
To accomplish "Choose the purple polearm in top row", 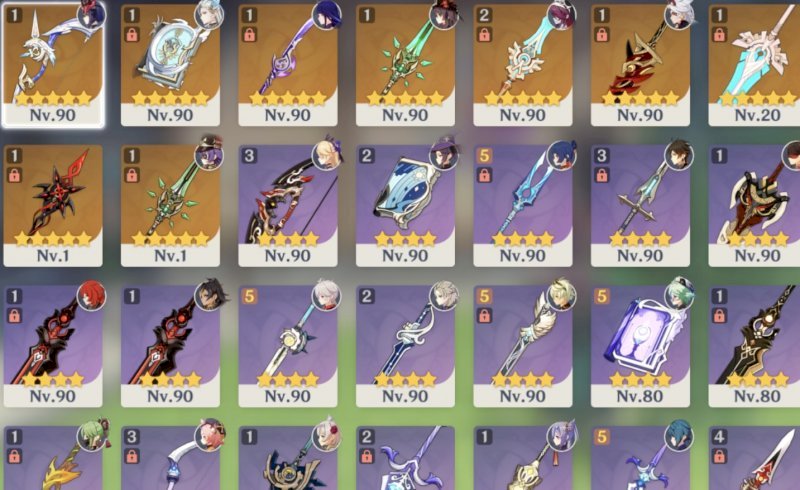I will point(288,64).
